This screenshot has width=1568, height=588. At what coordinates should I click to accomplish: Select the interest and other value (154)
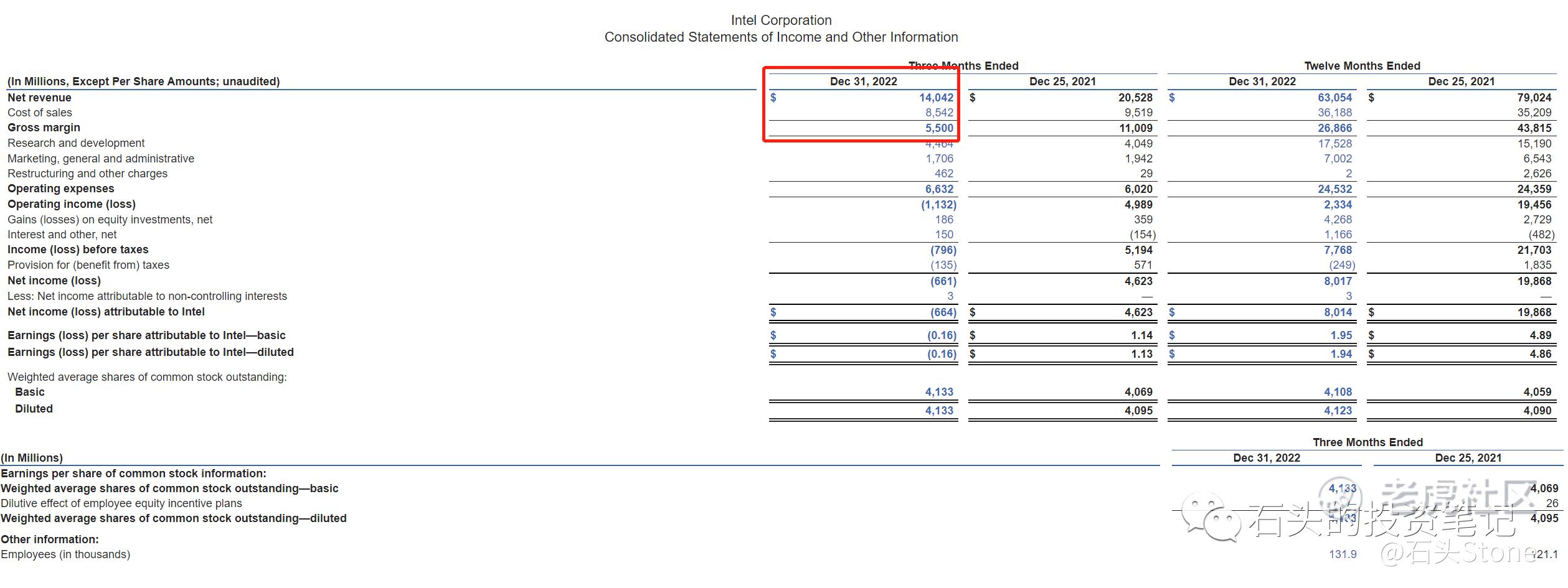(1143, 235)
